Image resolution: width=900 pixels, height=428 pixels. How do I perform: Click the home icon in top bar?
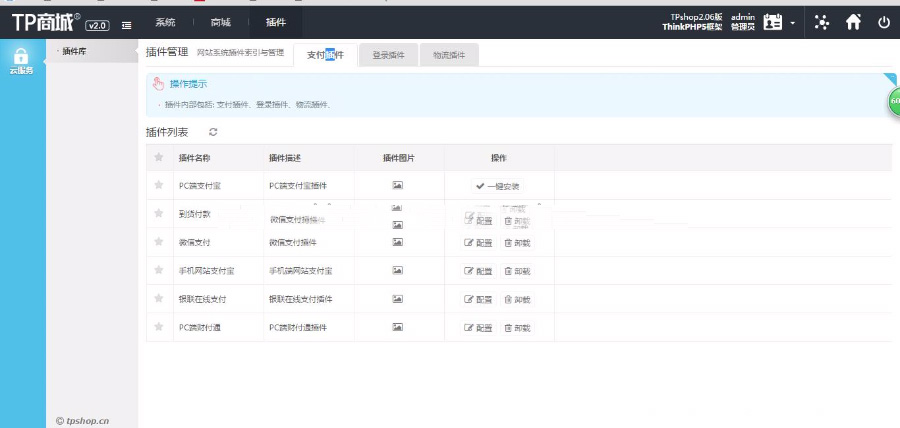(853, 22)
